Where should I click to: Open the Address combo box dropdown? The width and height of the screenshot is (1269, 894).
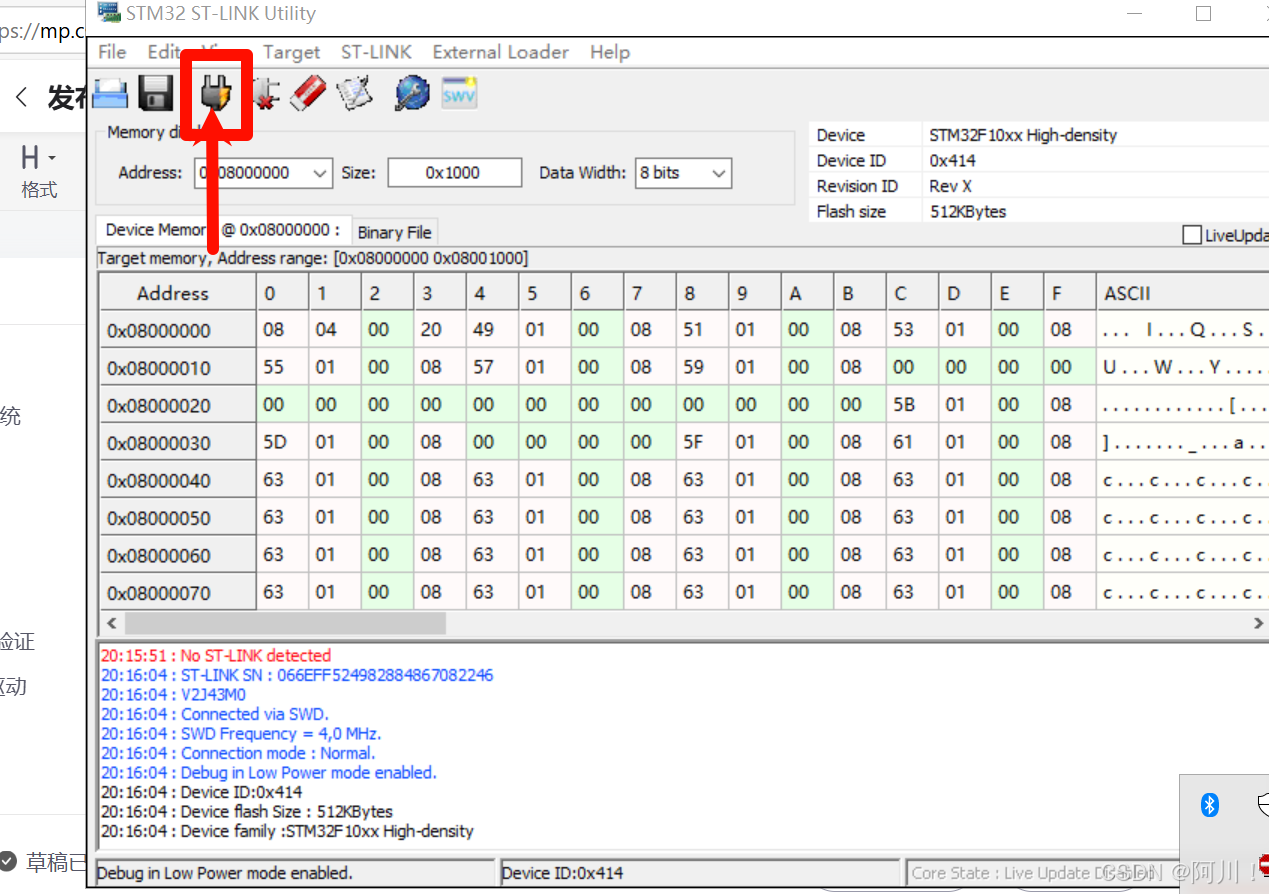320,173
